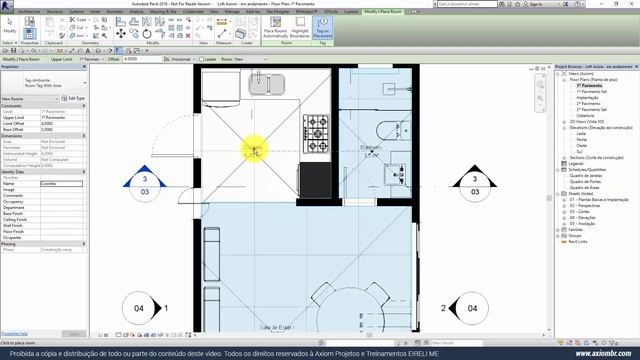Viewport: 640px width, 360px height.
Task: Open the Properties help link
Action: tap(14, 334)
